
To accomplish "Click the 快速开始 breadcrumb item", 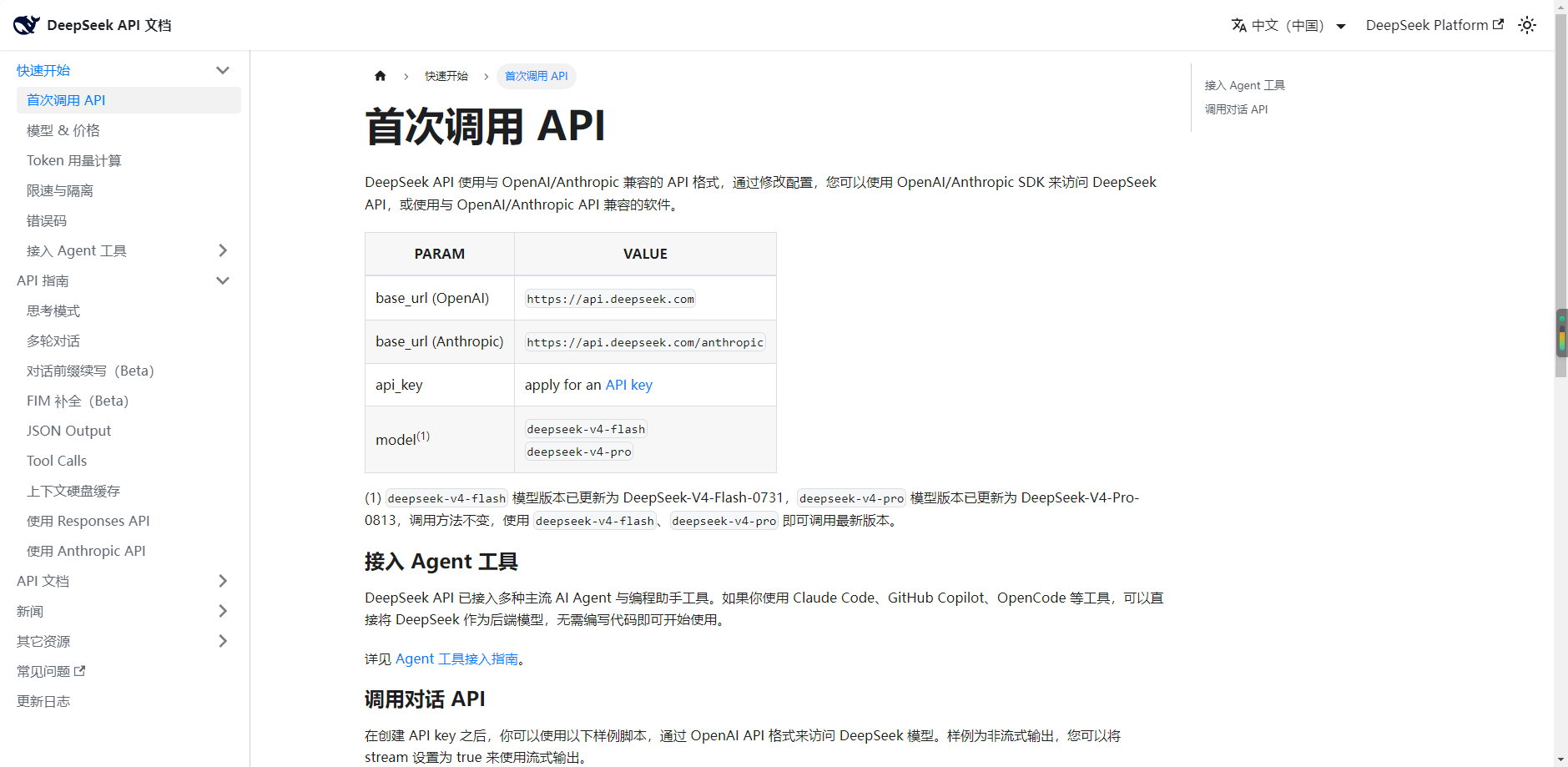I will tap(446, 76).
